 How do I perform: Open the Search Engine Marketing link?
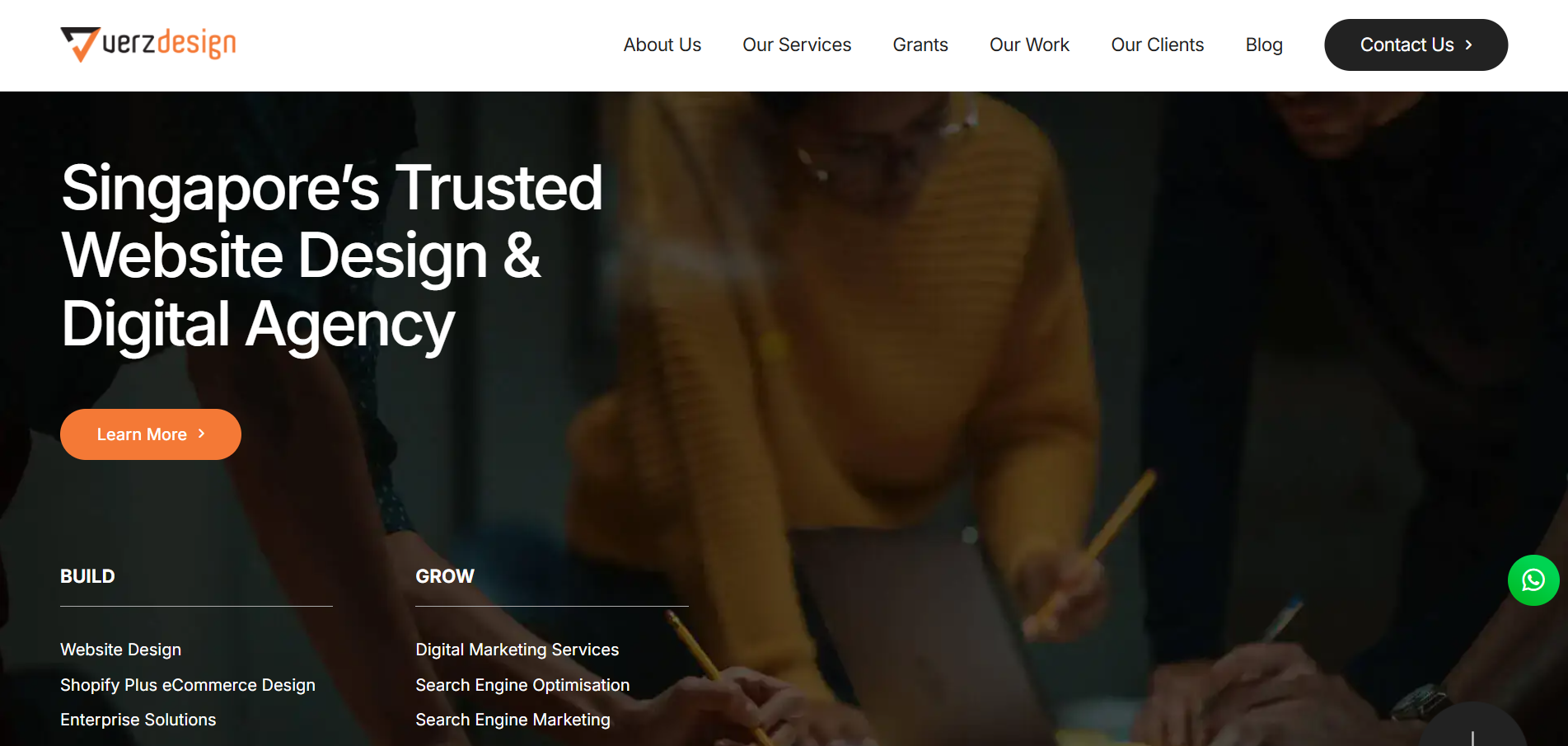pyautogui.click(x=513, y=720)
